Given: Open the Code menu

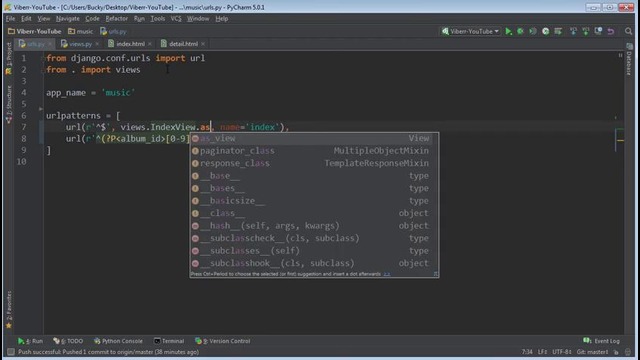Looking at the screenshot, I should pos(92,19).
